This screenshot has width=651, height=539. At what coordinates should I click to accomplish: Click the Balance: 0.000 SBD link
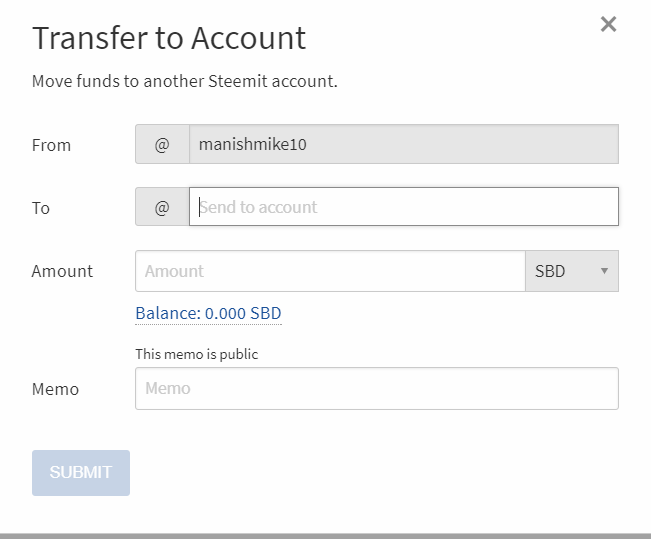208,313
